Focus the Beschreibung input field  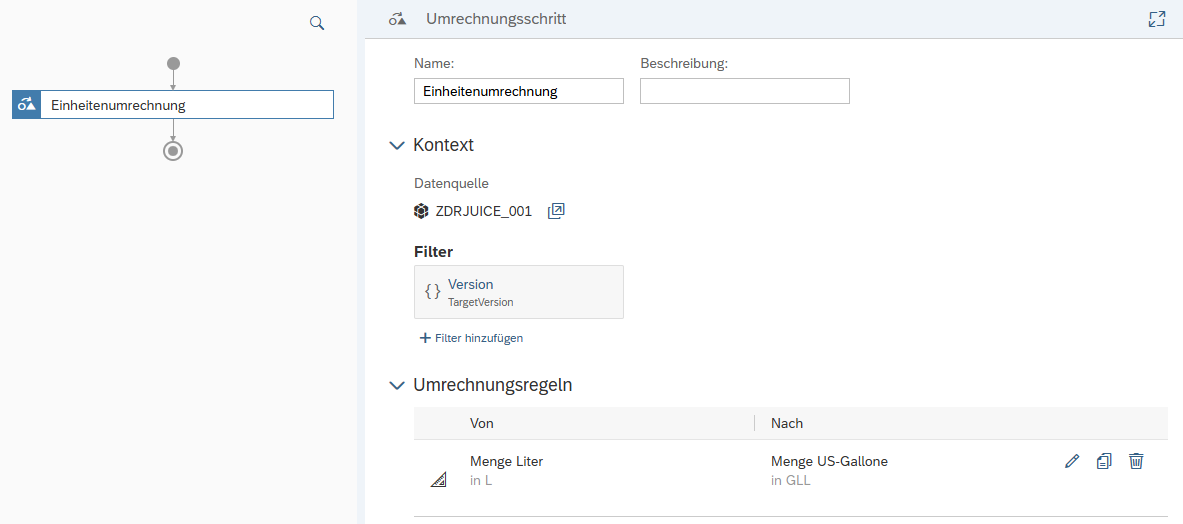[745, 91]
